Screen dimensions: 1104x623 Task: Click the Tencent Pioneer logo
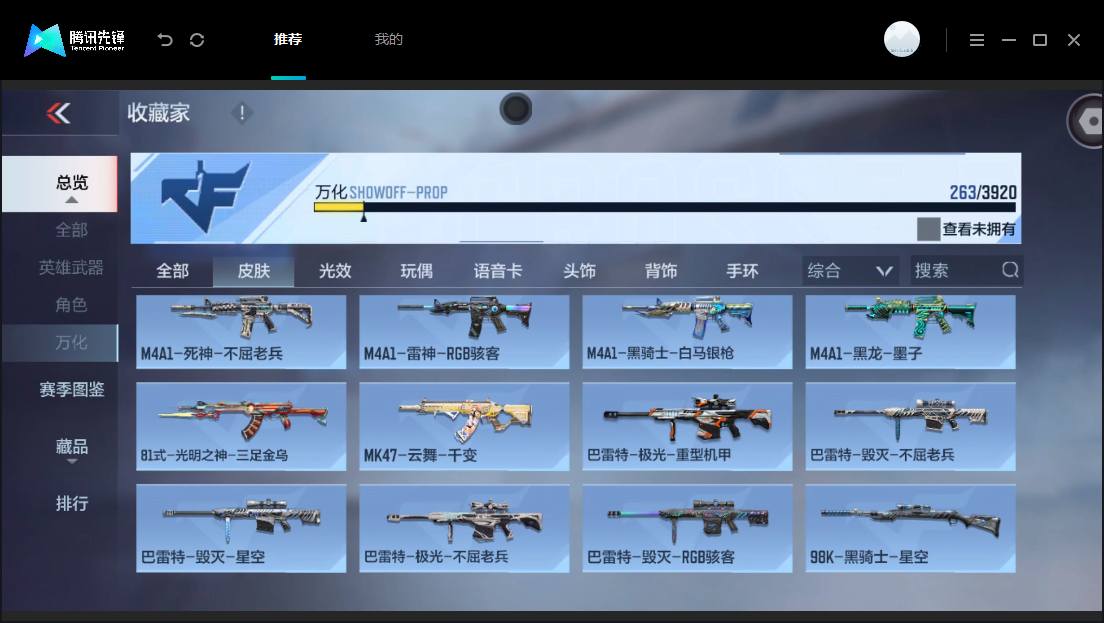tap(75, 39)
